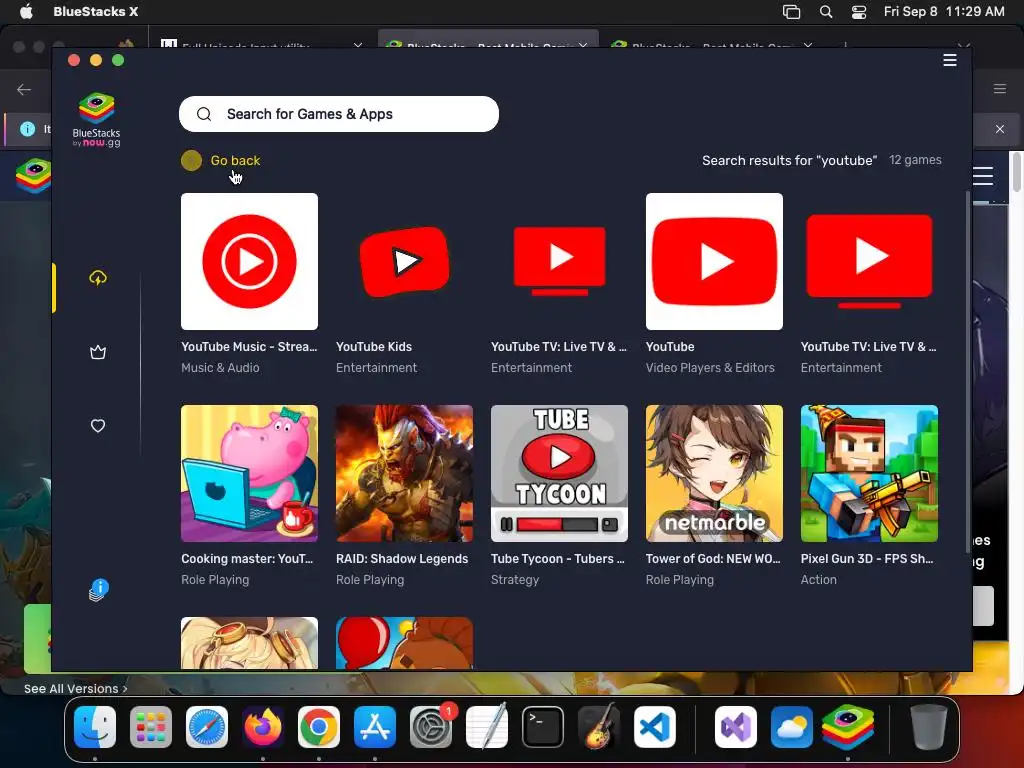Image resolution: width=1024 pixels, height=768 pixels.
Task: Open Finder from the Dock
Action: coord(95,727)
